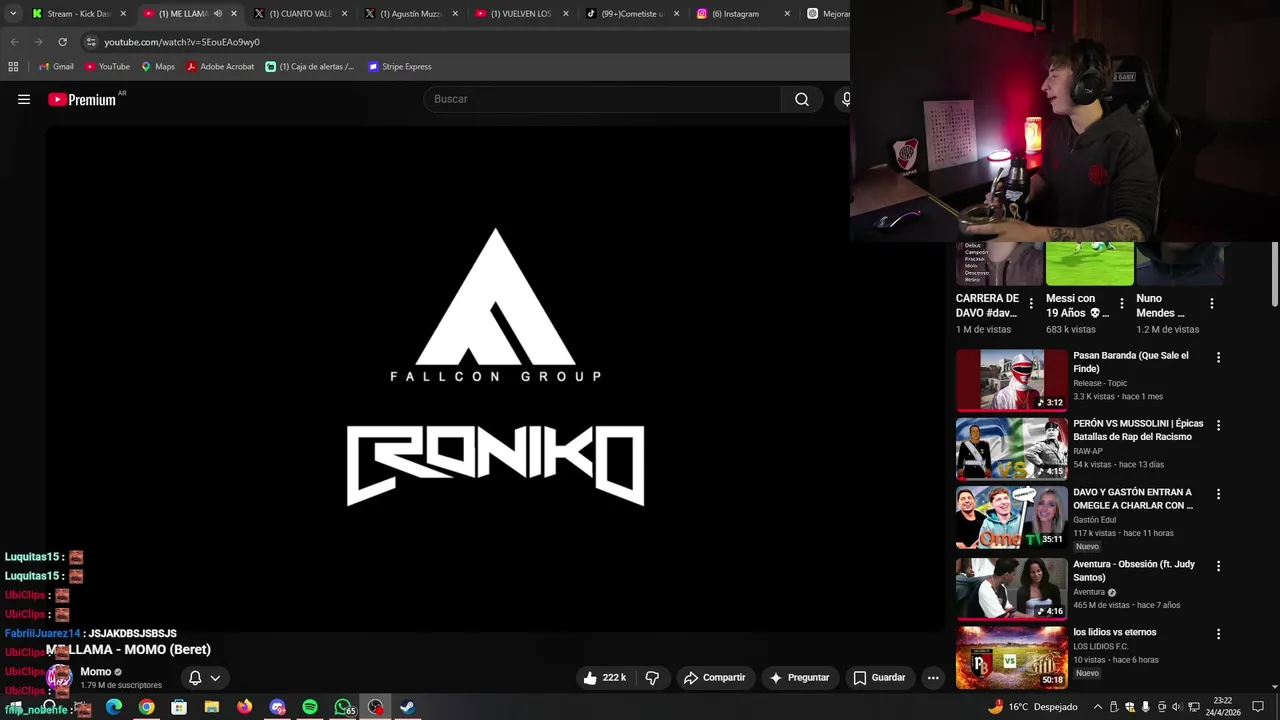Open Steam from taskbar

point(408,707)
